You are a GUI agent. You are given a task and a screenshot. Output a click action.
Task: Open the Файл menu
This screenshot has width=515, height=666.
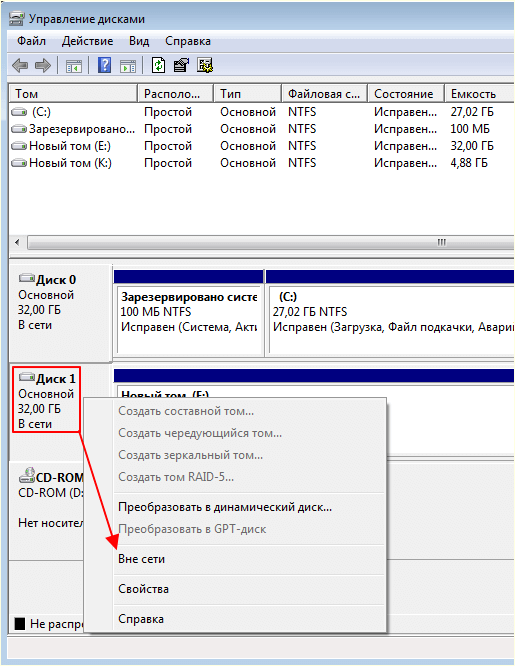31,41
